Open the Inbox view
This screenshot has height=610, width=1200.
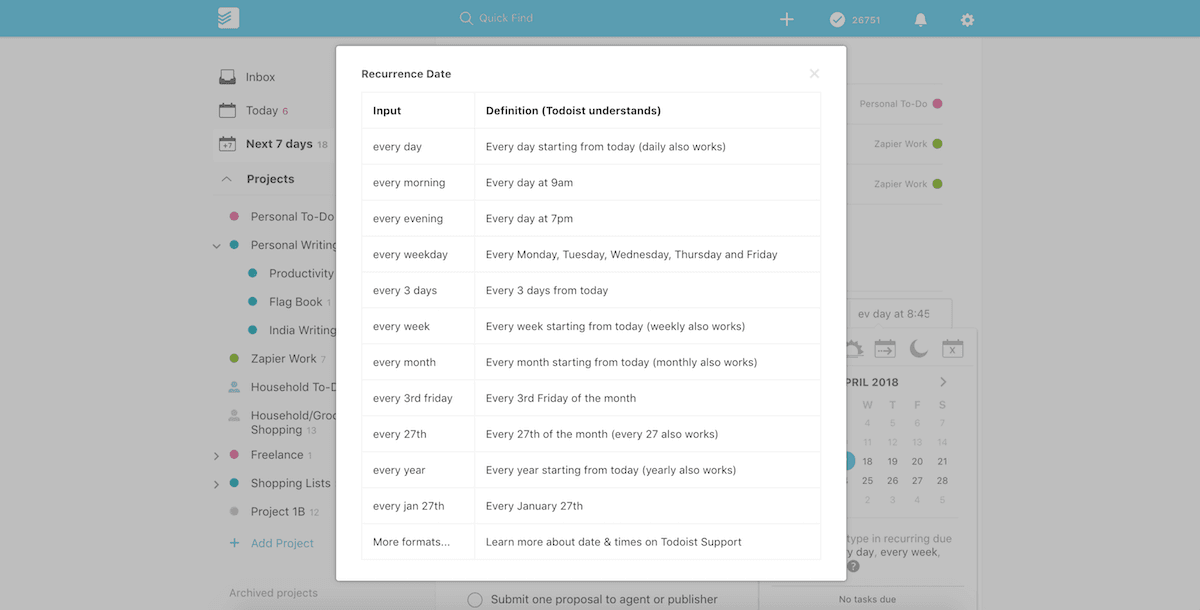260,77
